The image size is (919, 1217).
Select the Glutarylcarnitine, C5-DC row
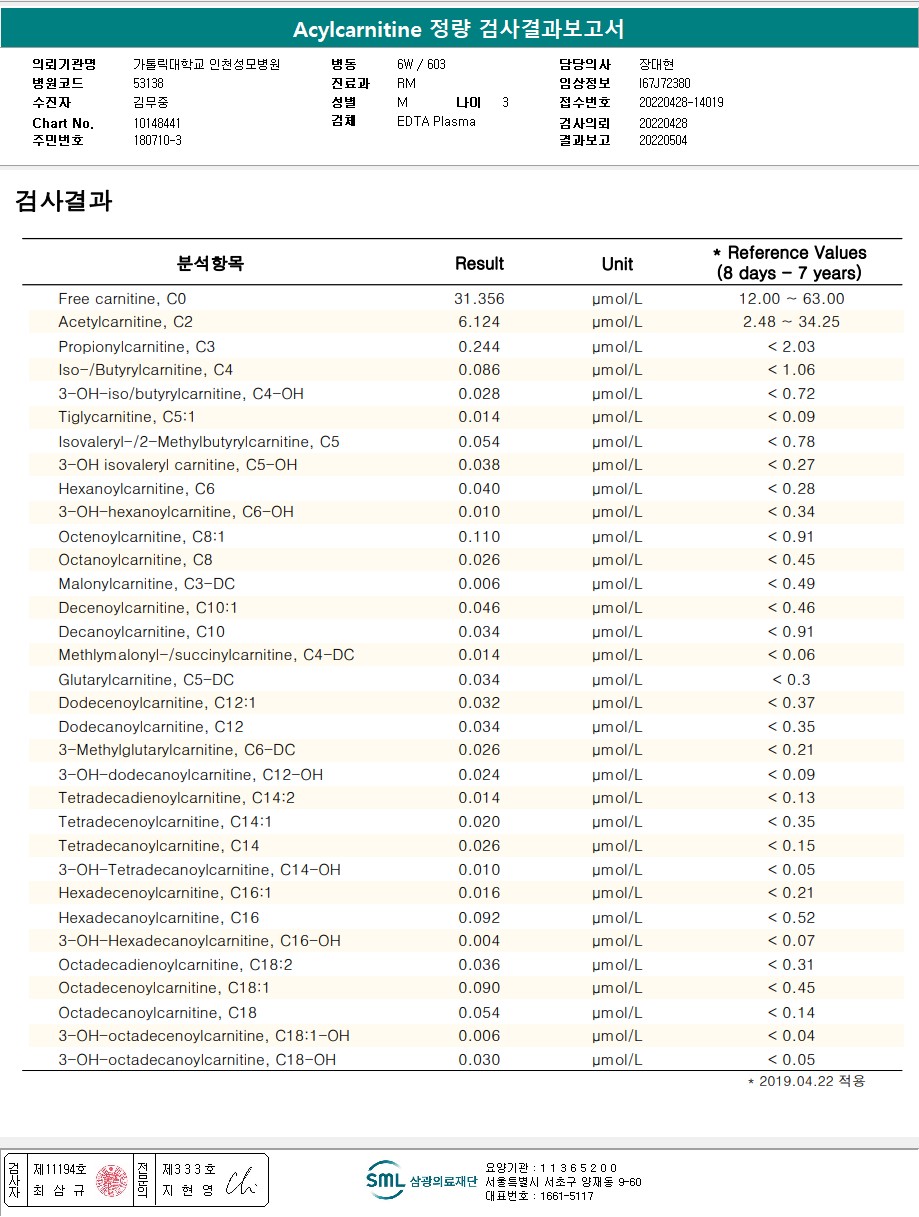462,680
